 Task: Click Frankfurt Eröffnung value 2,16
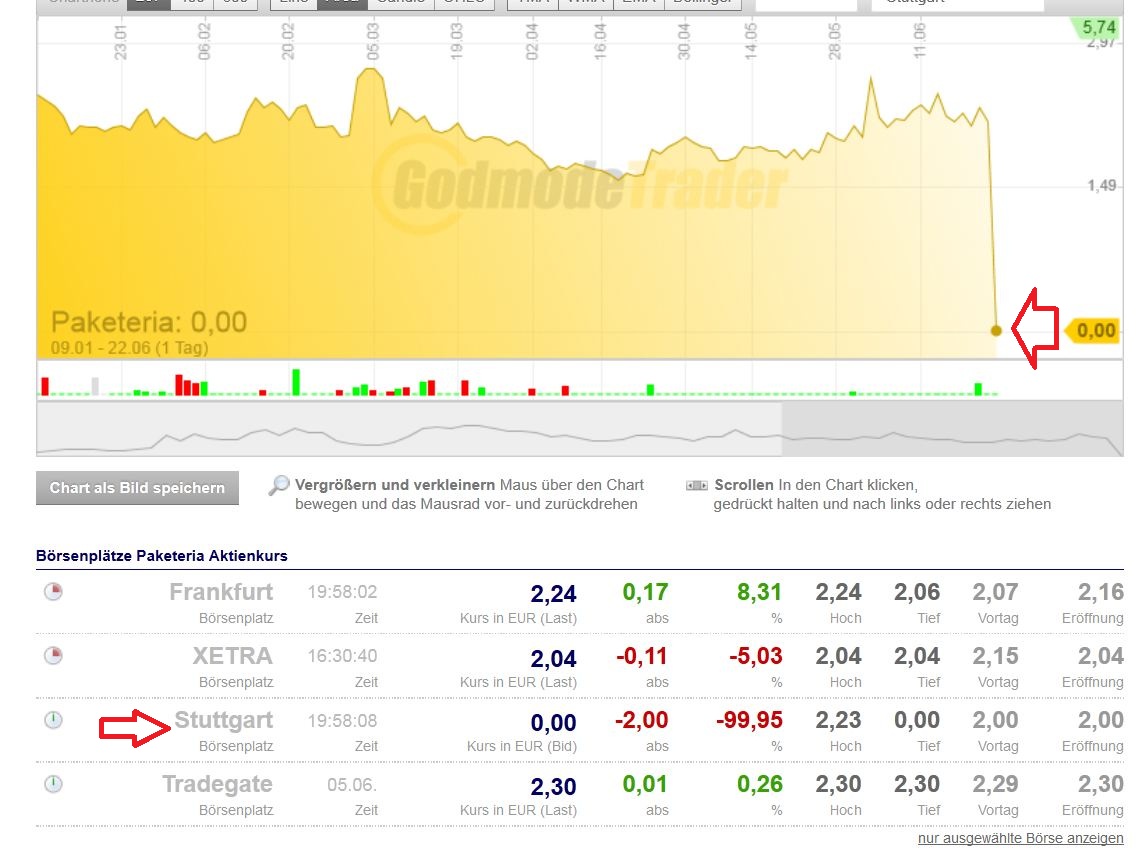click(1100, 592)
